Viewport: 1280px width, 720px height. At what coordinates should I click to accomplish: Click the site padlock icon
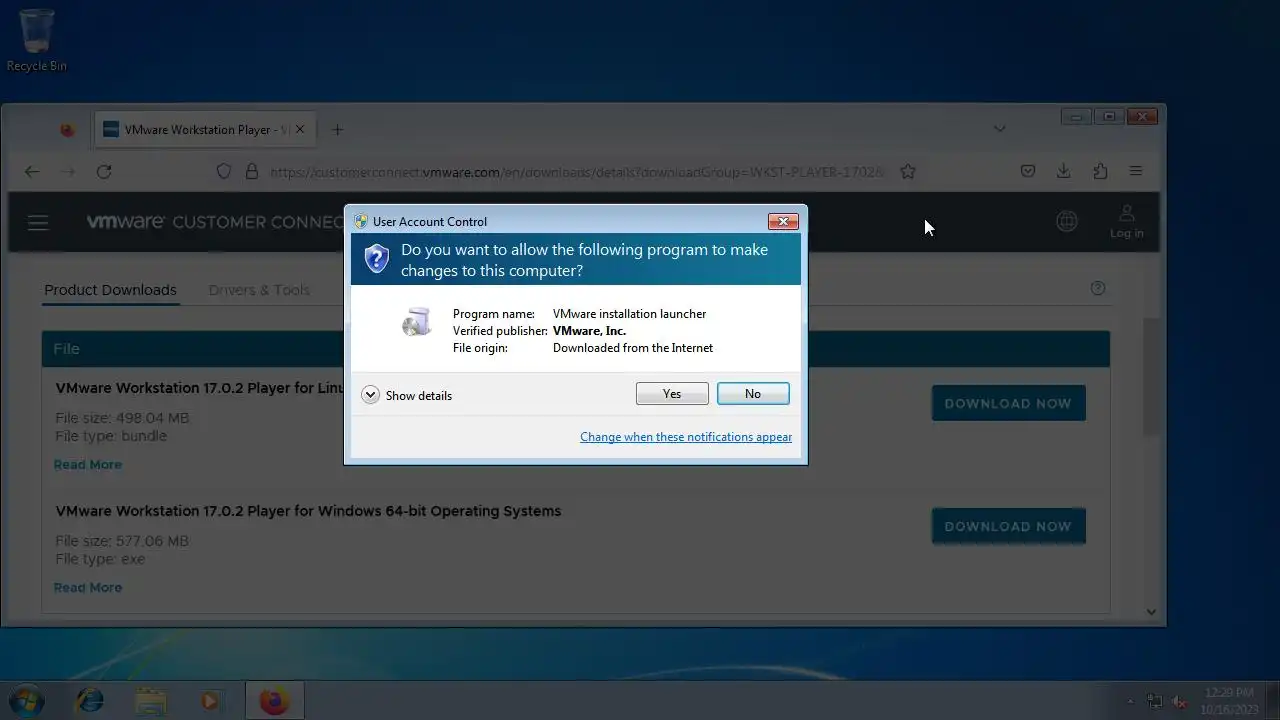(x=251, y=172)
